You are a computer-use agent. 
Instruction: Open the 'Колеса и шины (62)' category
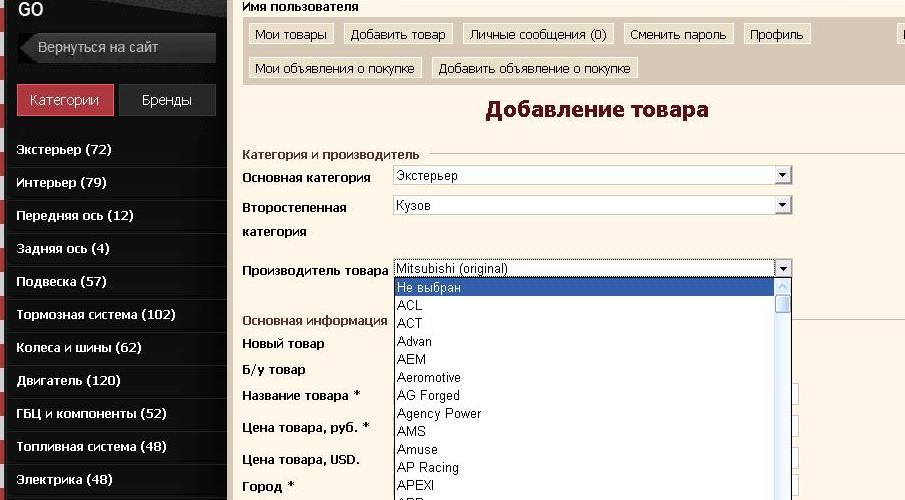click(78, 348)
